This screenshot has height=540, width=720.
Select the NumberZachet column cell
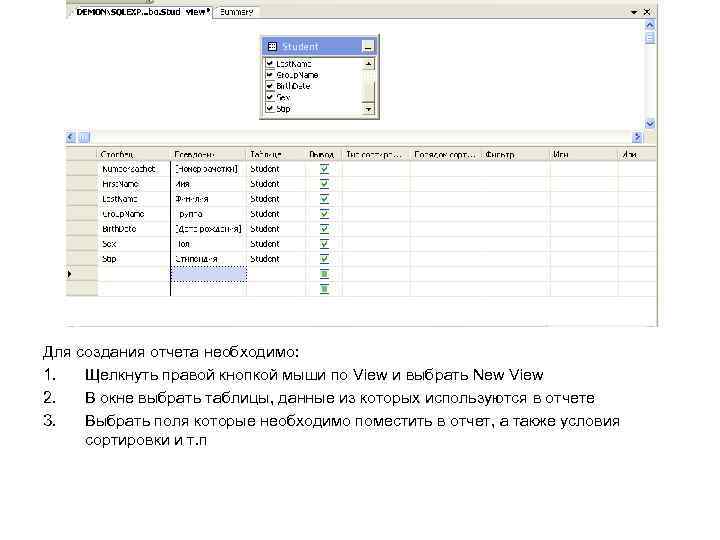(134, 169)
